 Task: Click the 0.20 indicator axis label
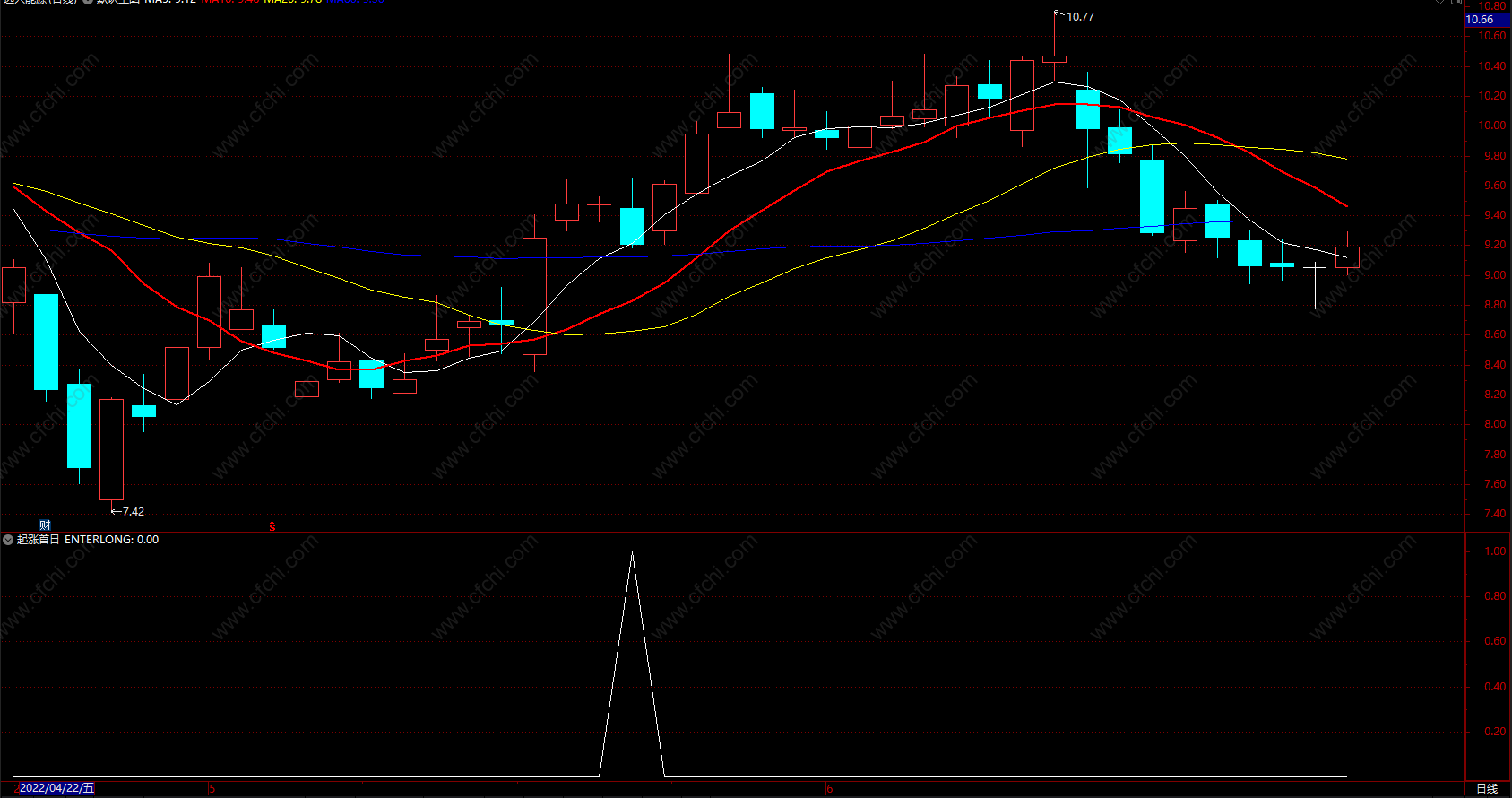[x=1495, y=732]
